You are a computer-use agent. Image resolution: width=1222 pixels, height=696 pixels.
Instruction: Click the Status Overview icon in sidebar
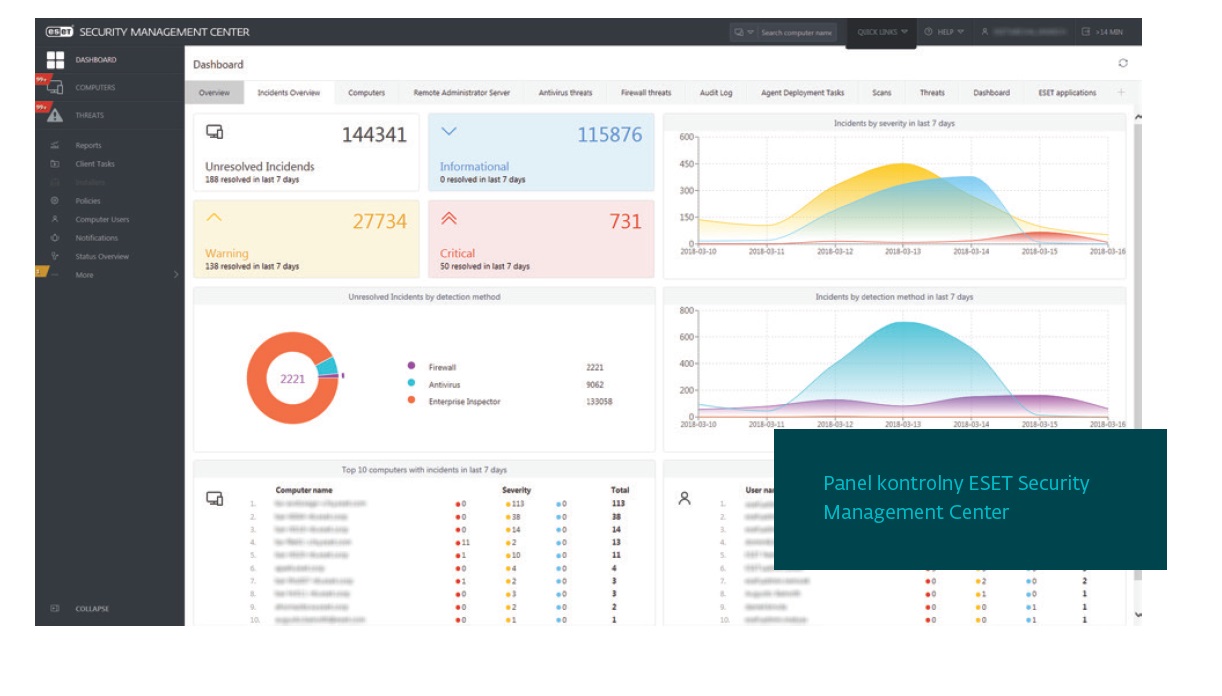coord(55,256)
